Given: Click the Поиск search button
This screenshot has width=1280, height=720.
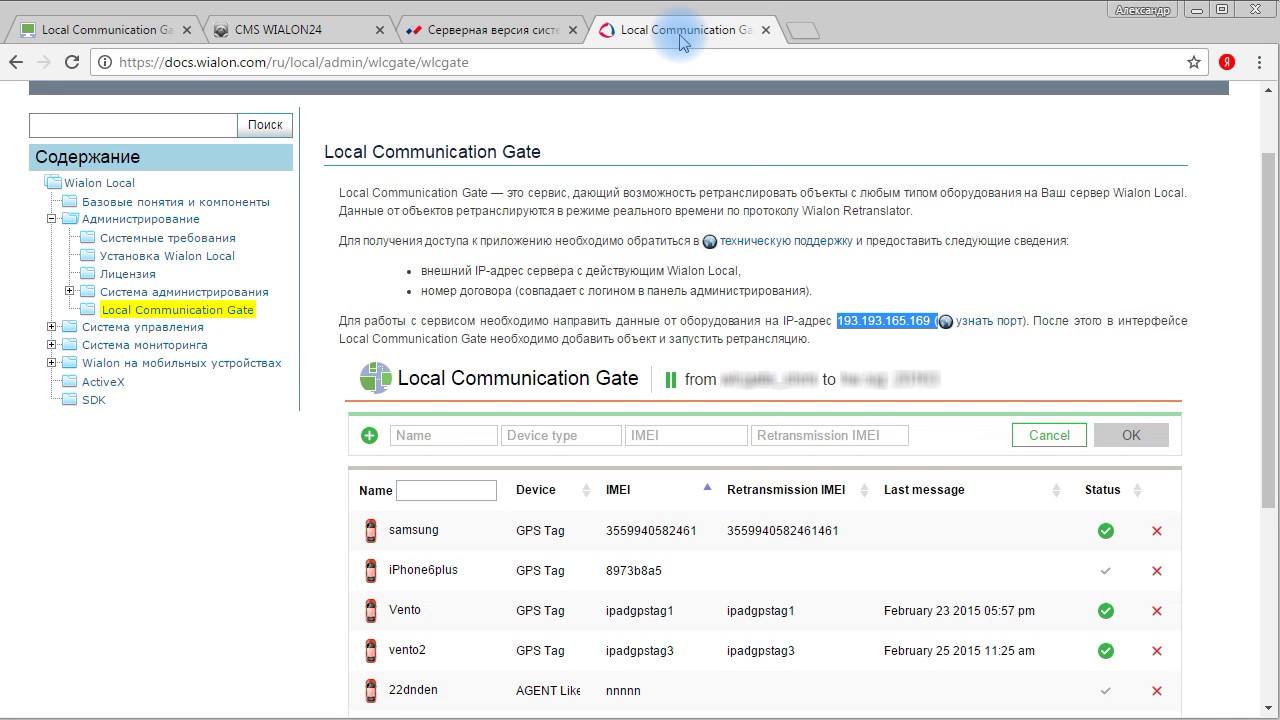Looking at the screenshot, I should [265, 125].
